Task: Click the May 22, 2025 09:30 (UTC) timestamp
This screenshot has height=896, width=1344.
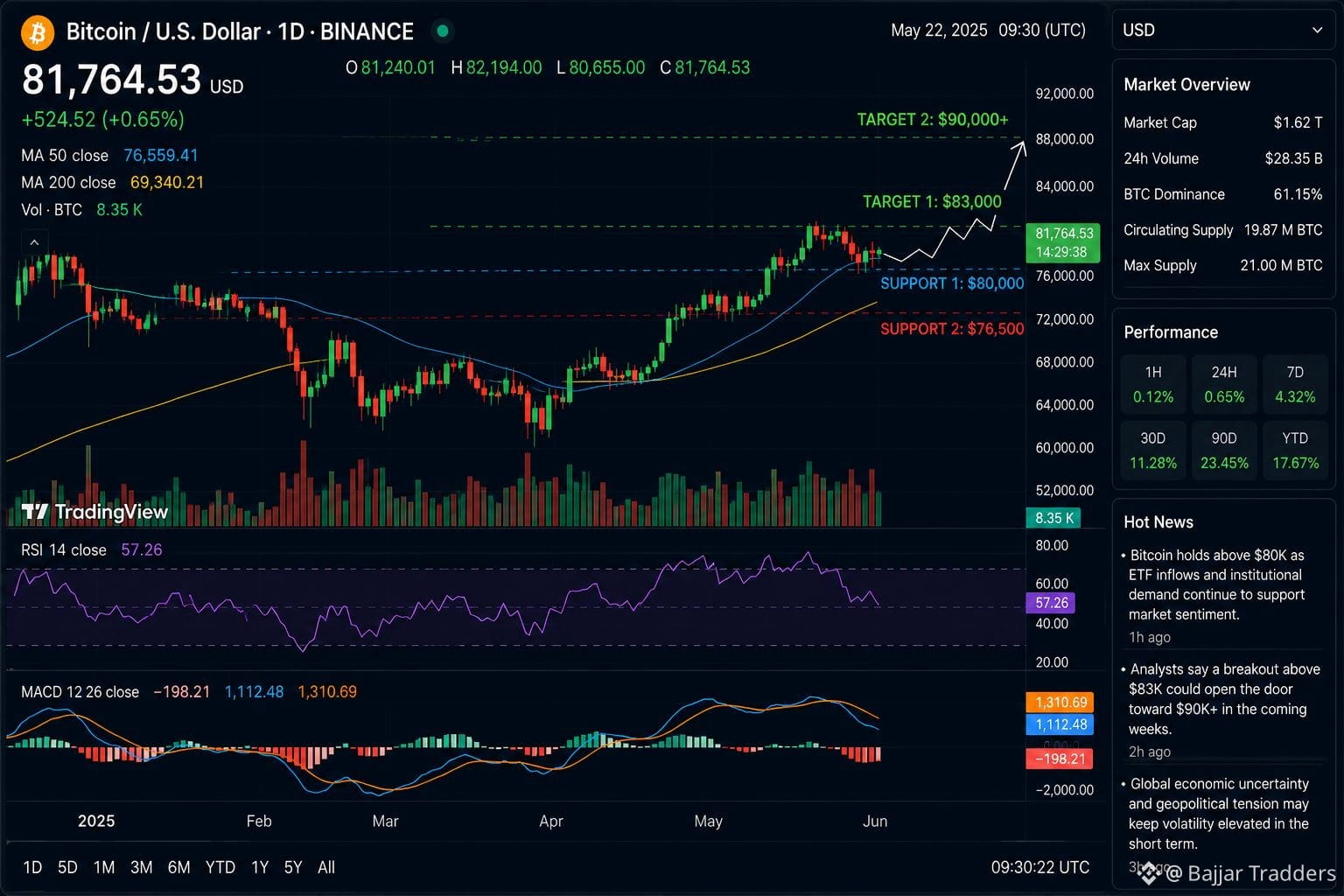Action: click(x=988, y=30)
